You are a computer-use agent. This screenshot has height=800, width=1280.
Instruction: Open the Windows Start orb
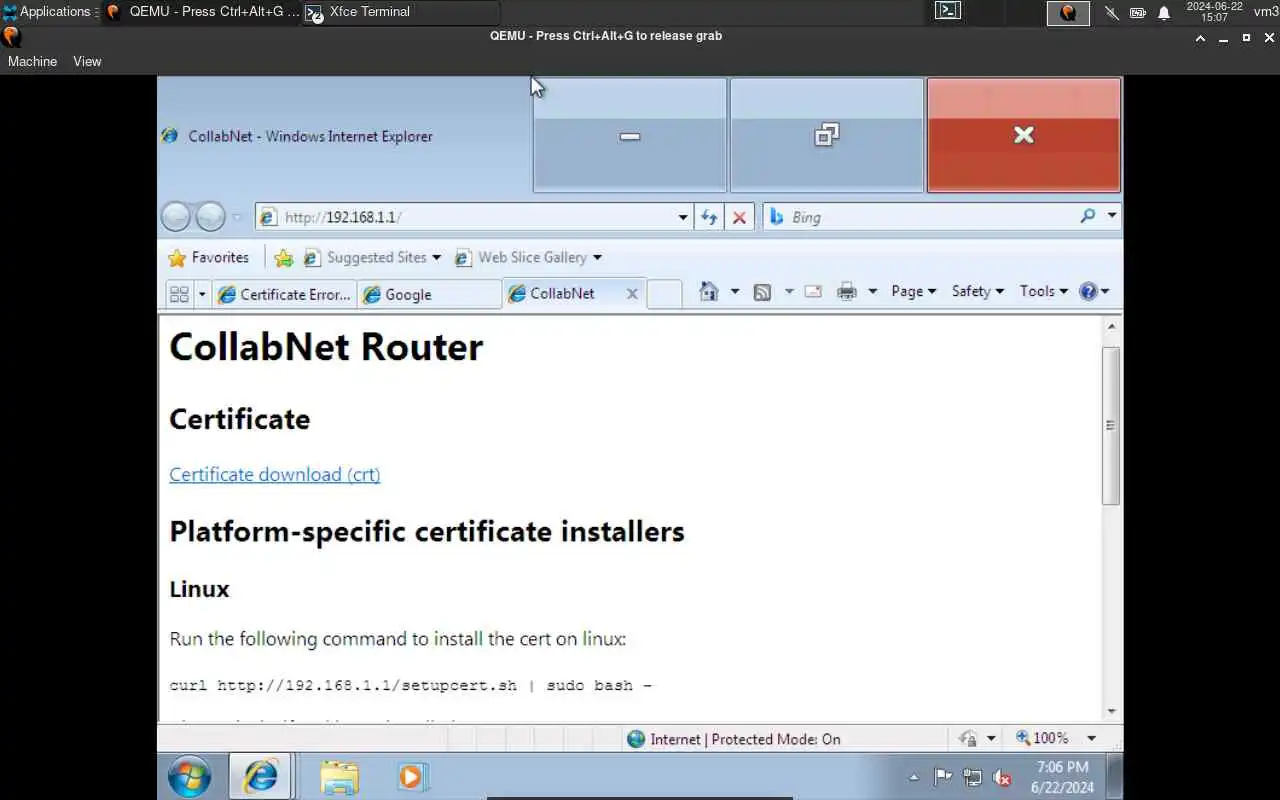(x=189, y=777)
